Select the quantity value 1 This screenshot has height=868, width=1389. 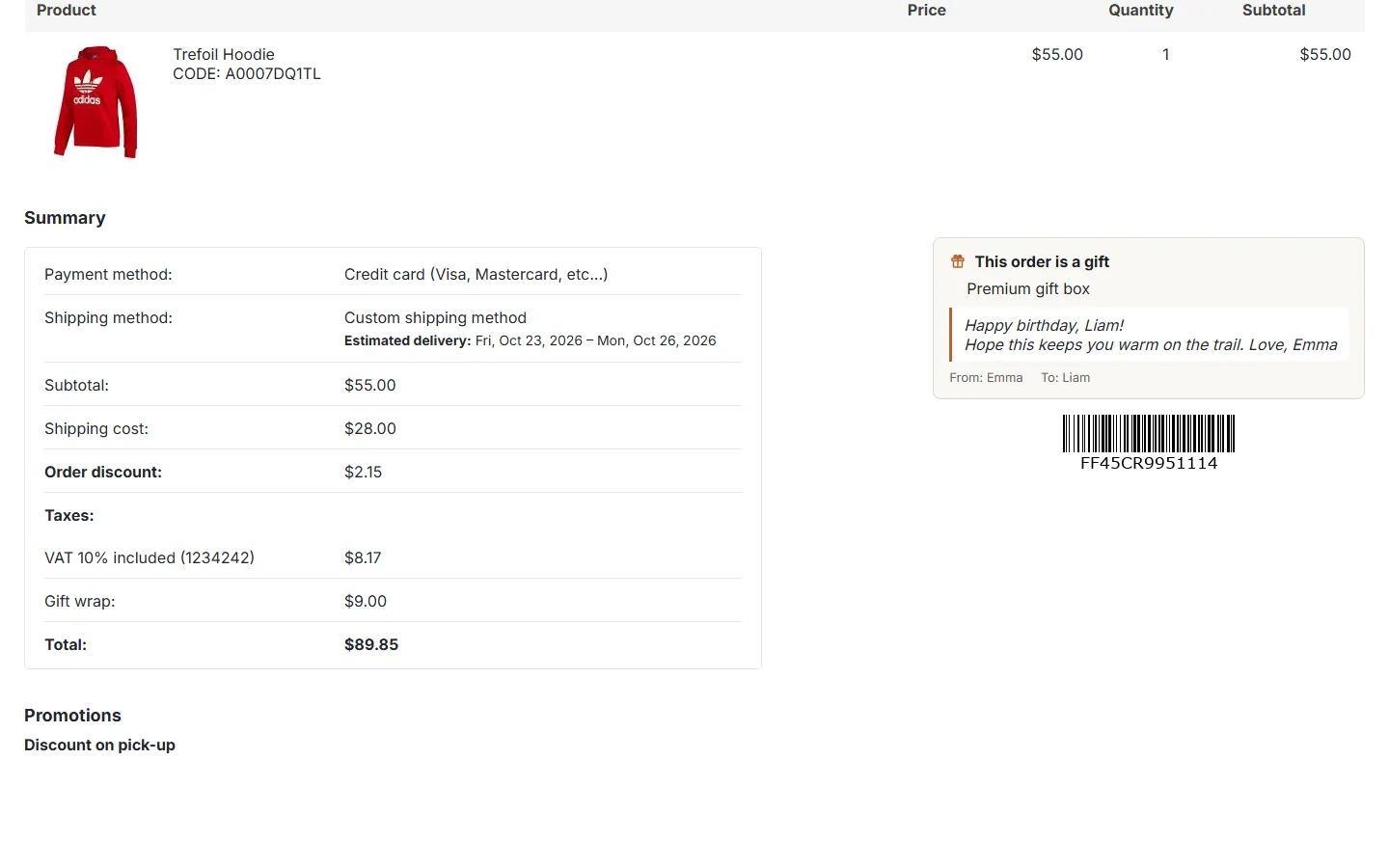click(x=1165, y=54)
